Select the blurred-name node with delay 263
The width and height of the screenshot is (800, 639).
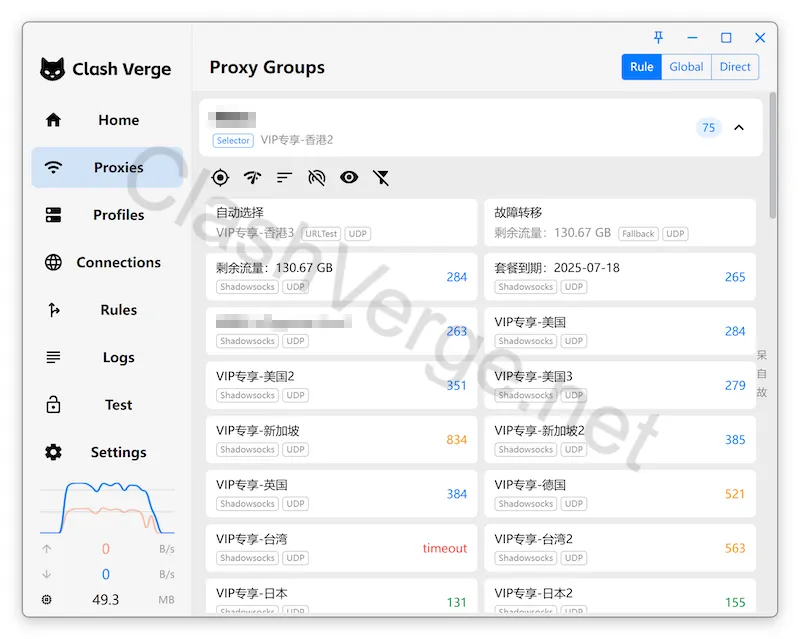(x=341, y=331)
